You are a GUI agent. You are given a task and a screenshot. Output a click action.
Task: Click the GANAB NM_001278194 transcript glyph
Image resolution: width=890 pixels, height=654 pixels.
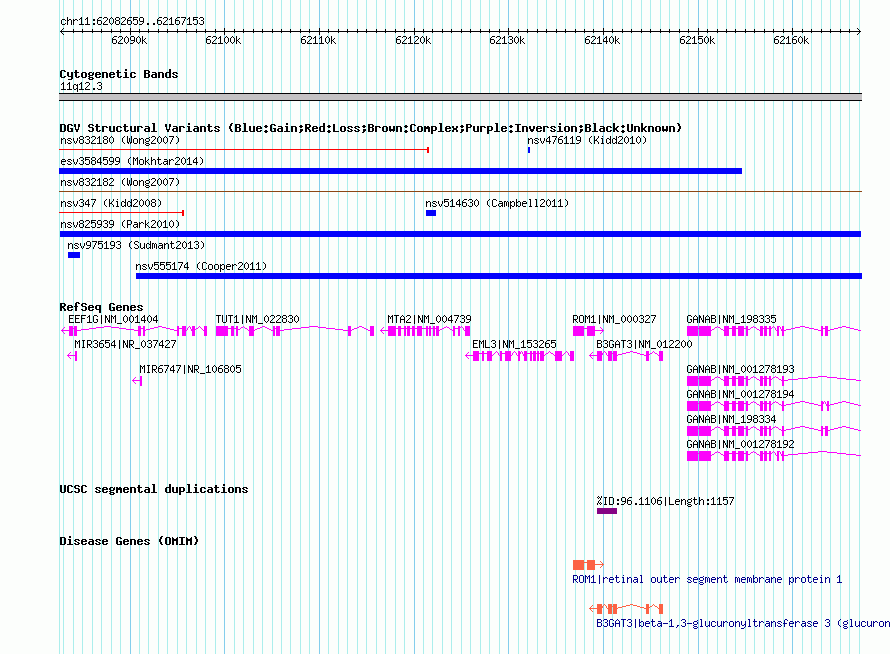pyautogui.click(x=774, y=406)
